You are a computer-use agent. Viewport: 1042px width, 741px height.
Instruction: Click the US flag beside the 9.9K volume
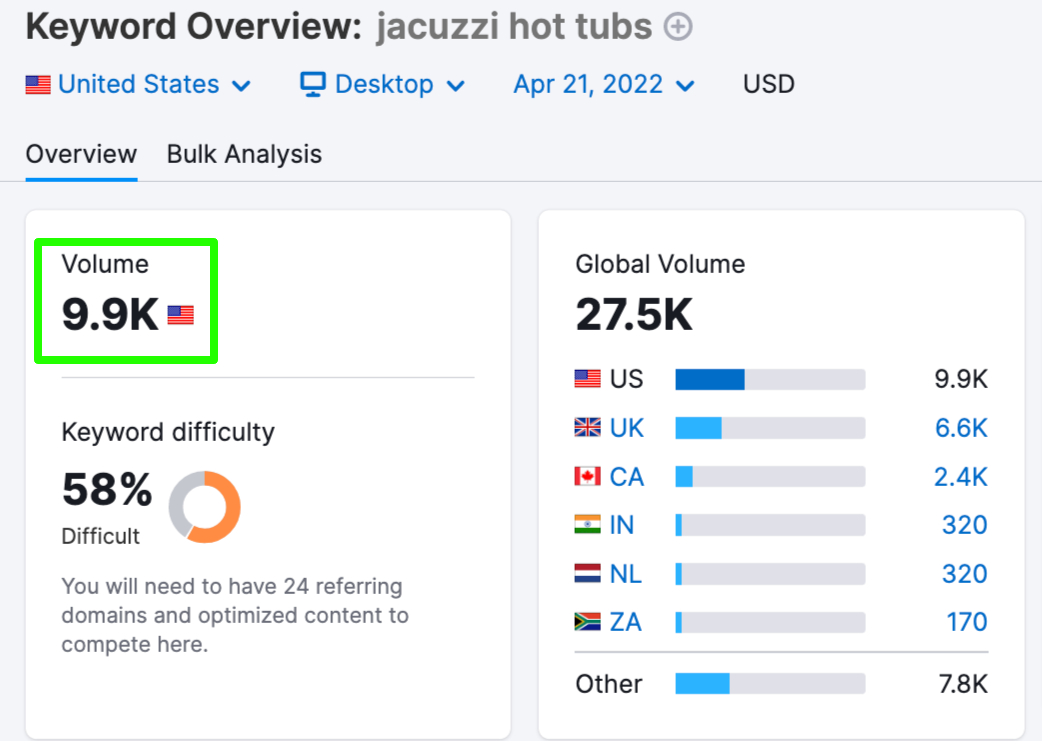(180, 315)
